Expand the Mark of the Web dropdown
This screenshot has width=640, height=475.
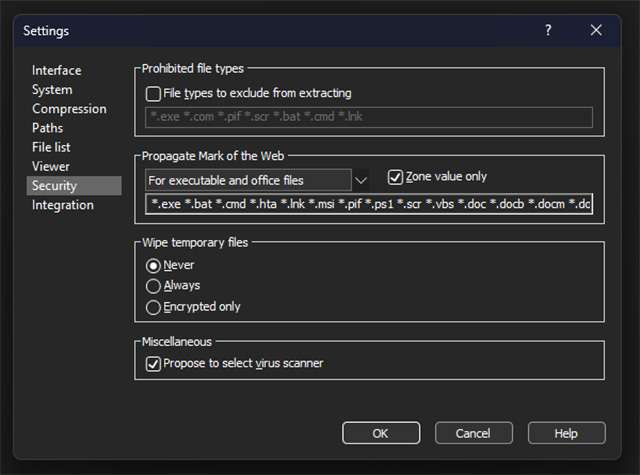pos(361,180)
